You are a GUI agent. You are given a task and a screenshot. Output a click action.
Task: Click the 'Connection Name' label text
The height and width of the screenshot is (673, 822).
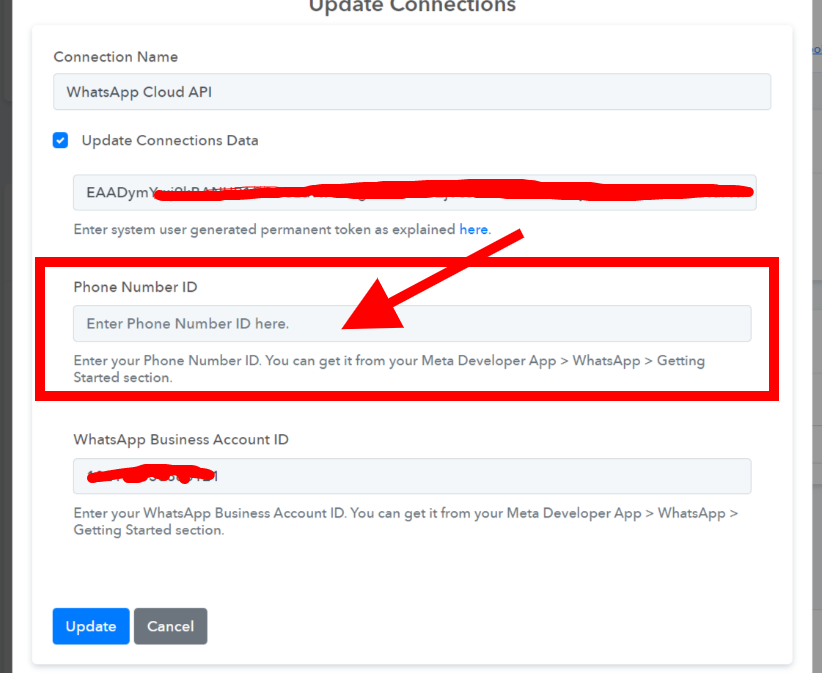(115, 57)
